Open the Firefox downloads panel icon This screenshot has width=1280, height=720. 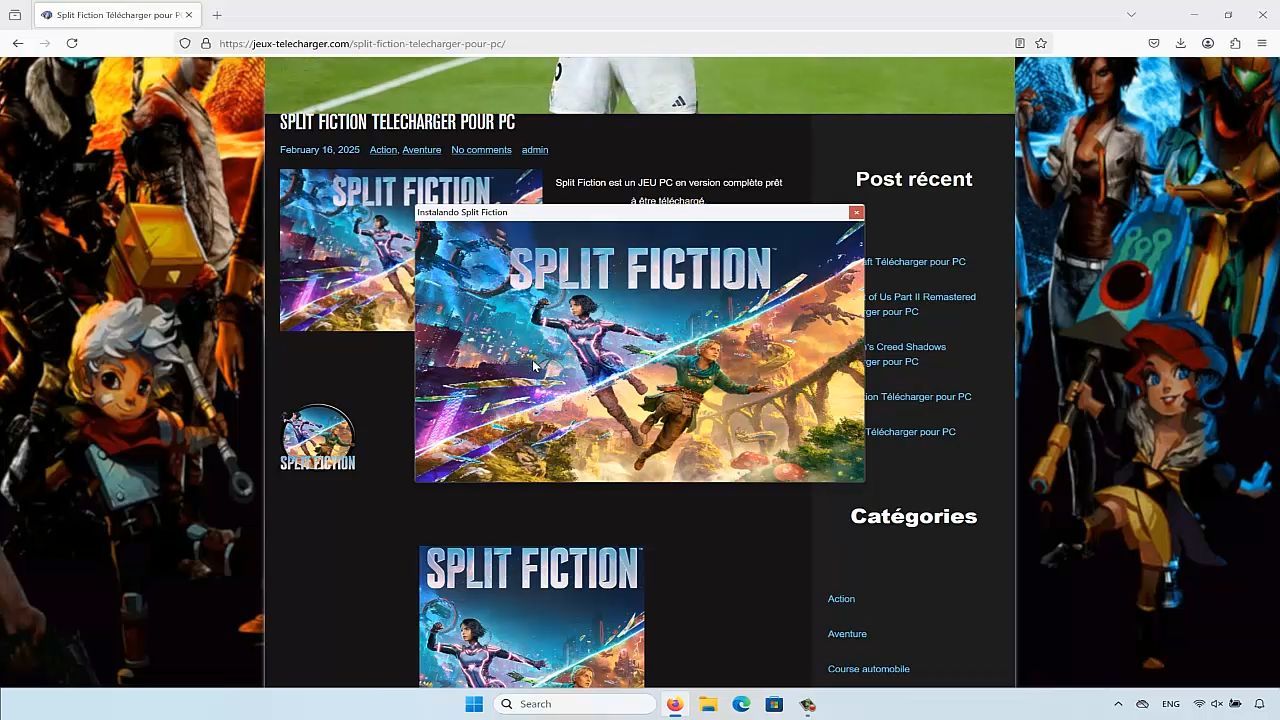pos(1181,43)
